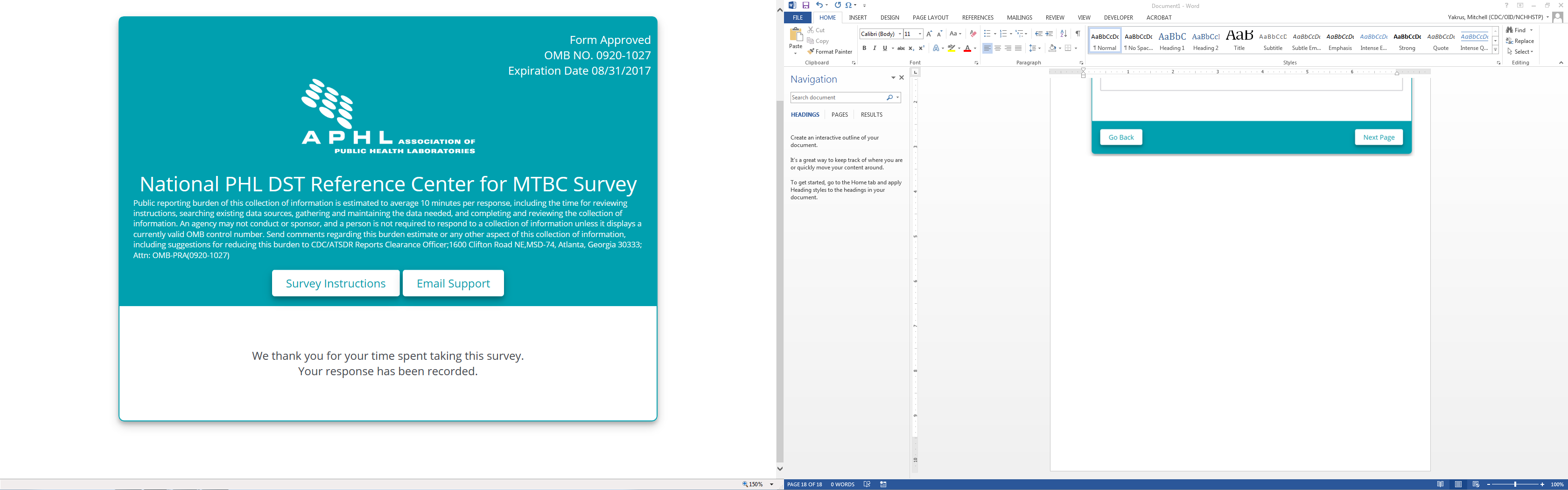Apply strikethrough formatting
The width and height of the screenshot is (1568, 490).
(x=901, y=48)
